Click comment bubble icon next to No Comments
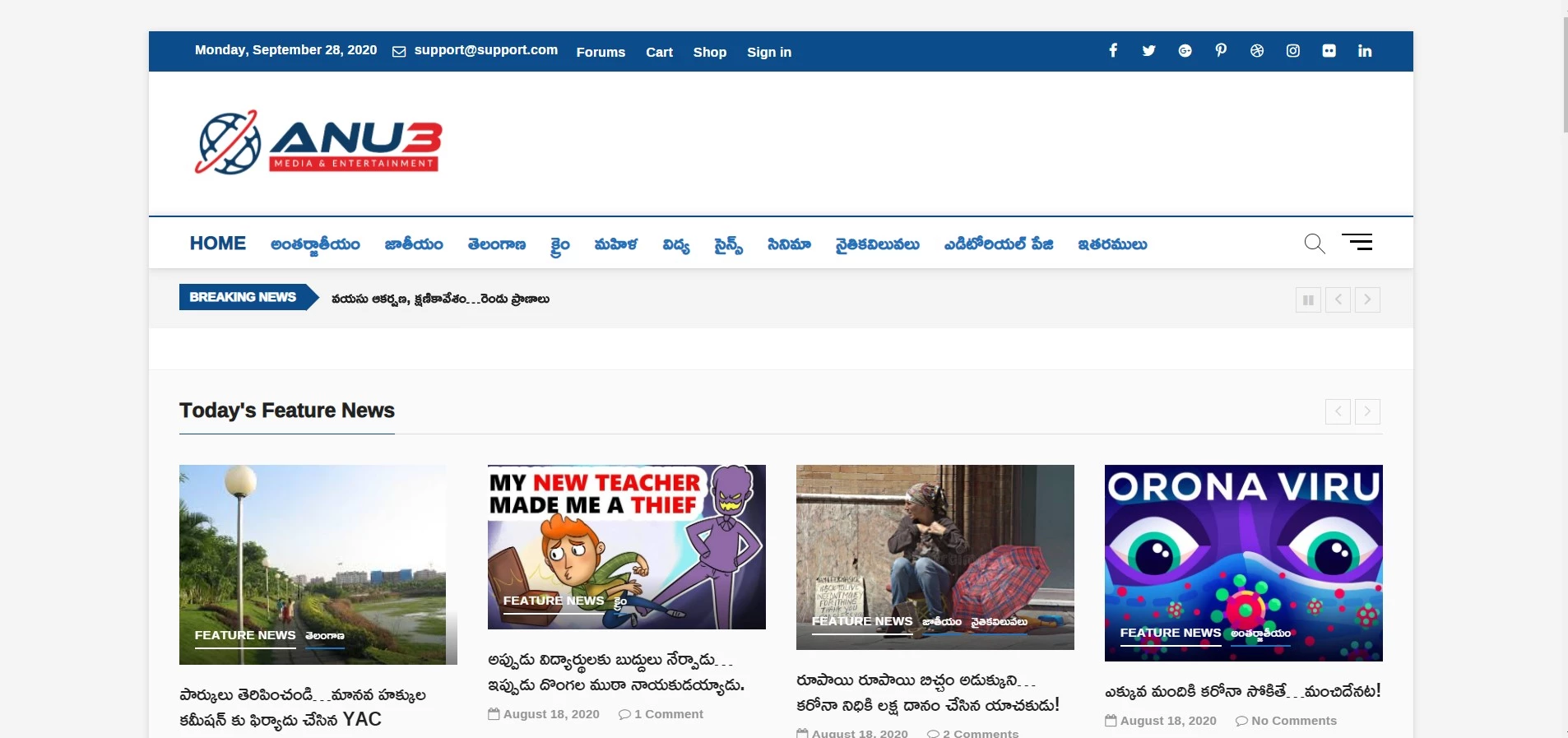The width and height of the screenshot is (1568, 738). [x=1241, y=721]
